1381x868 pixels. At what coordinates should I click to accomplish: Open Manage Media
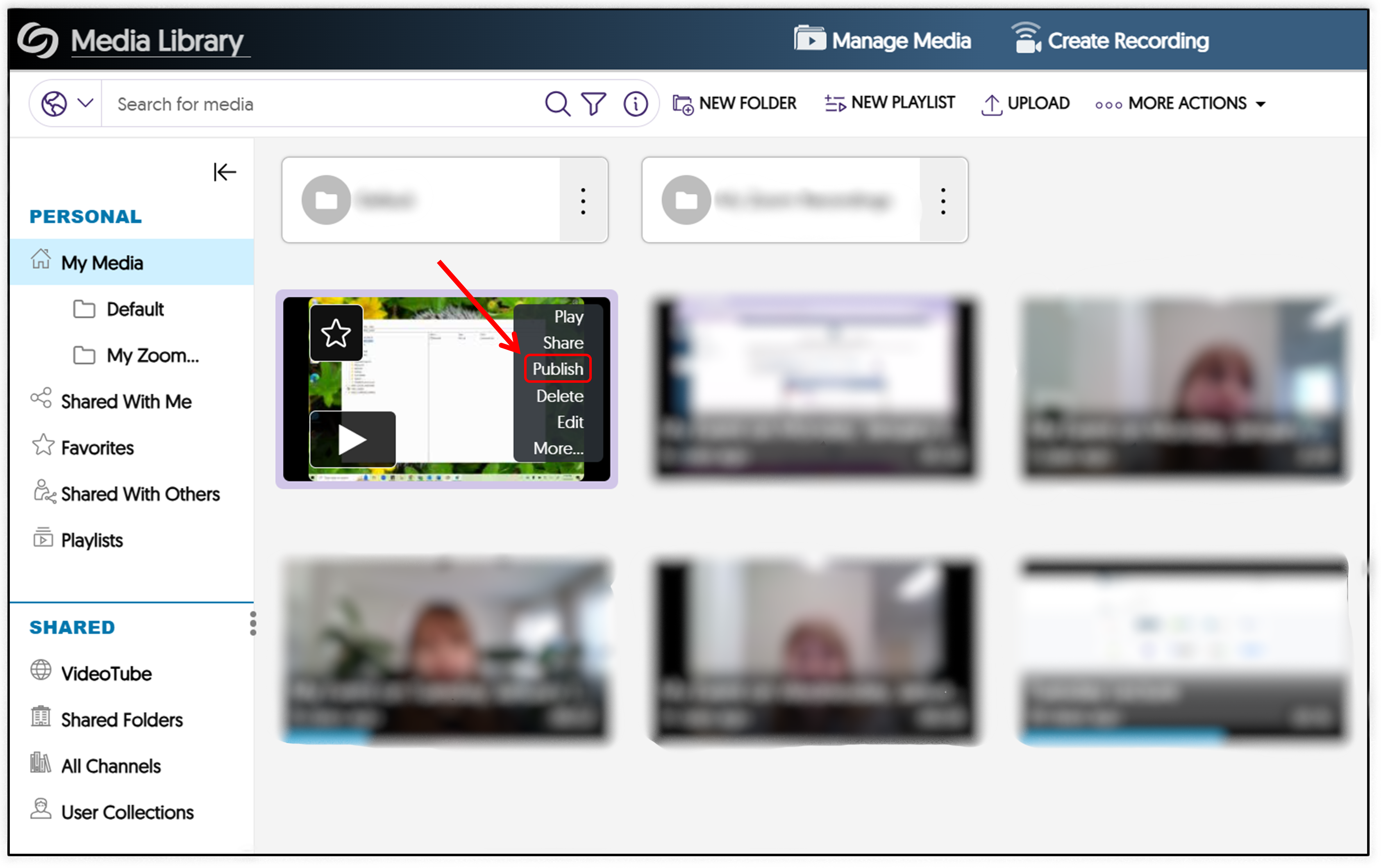tap(882, 40)
